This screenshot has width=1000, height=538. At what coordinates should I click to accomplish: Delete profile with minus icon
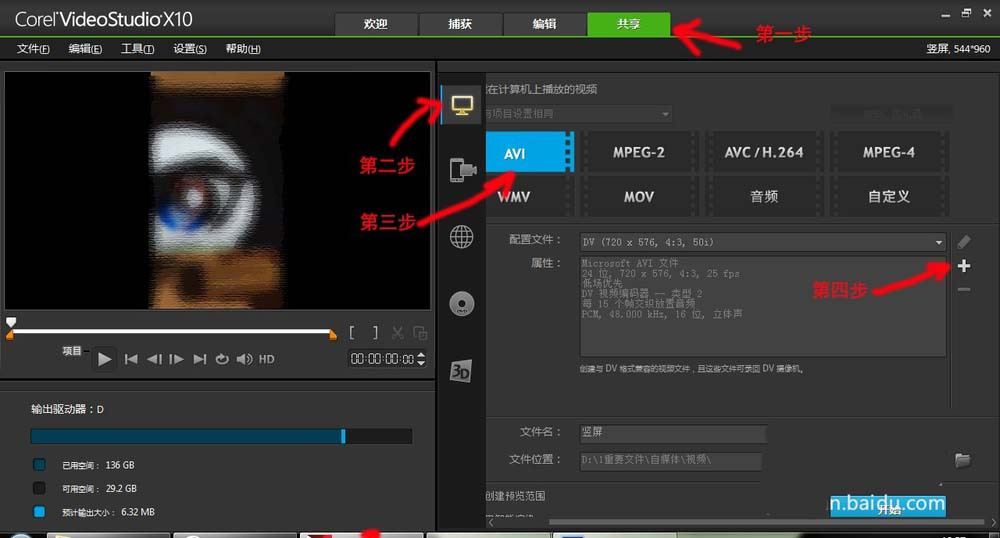(x=964, y=289)
